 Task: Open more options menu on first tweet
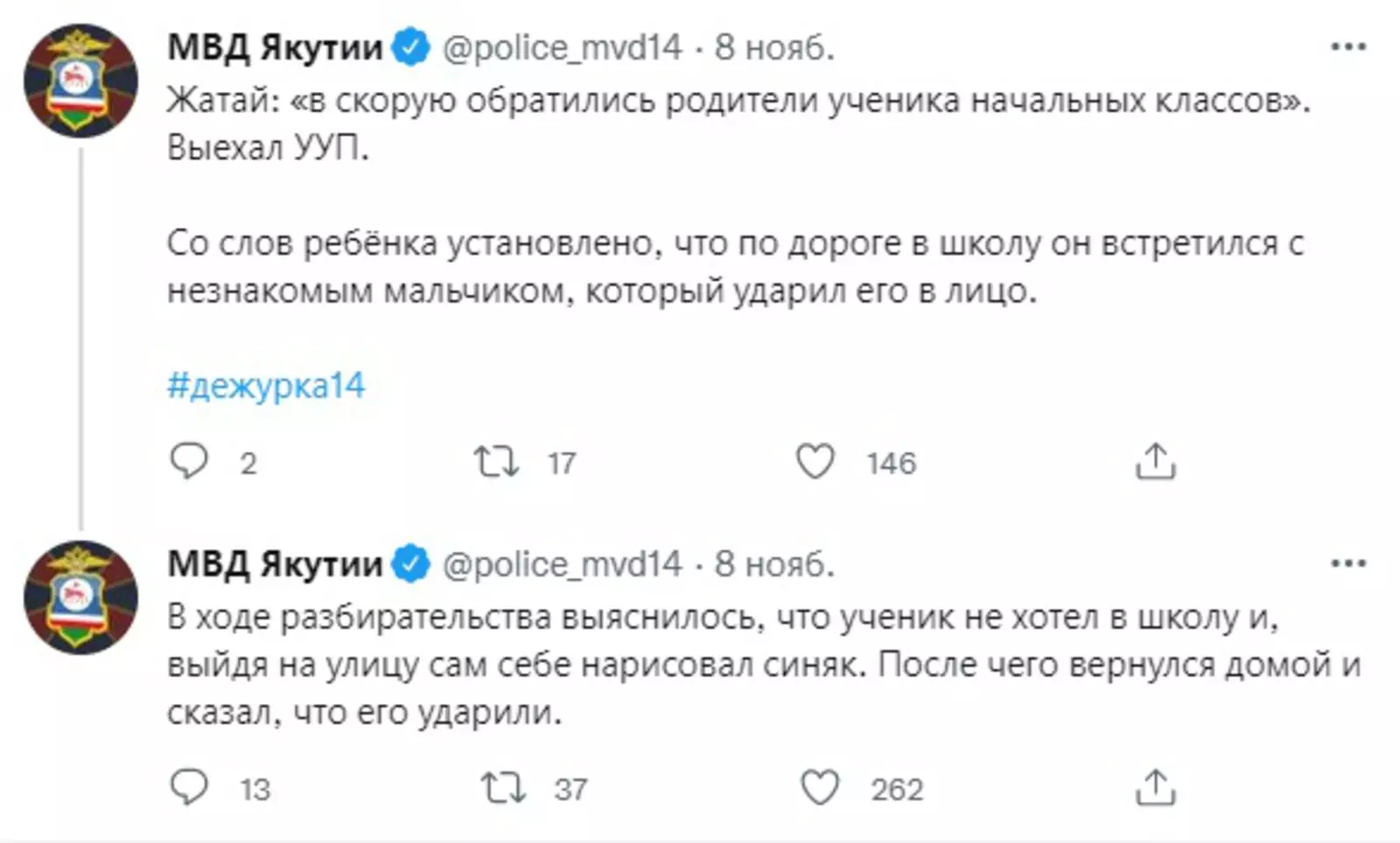pos(1347,47)
